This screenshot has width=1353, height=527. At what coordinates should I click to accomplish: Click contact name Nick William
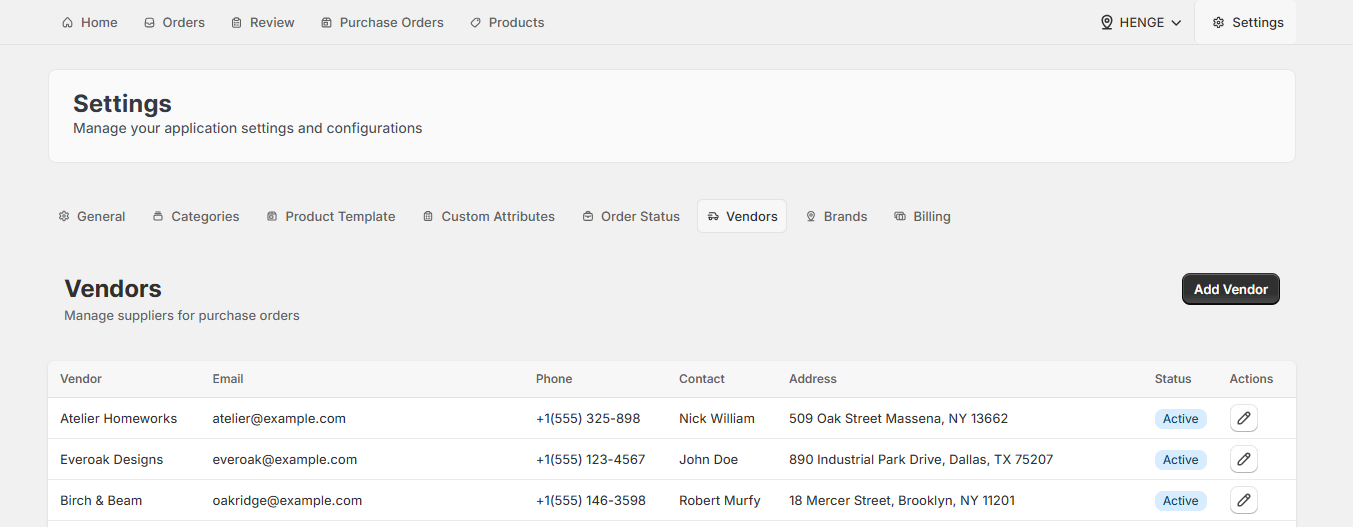pyautogui.click(x=717, y=419)
